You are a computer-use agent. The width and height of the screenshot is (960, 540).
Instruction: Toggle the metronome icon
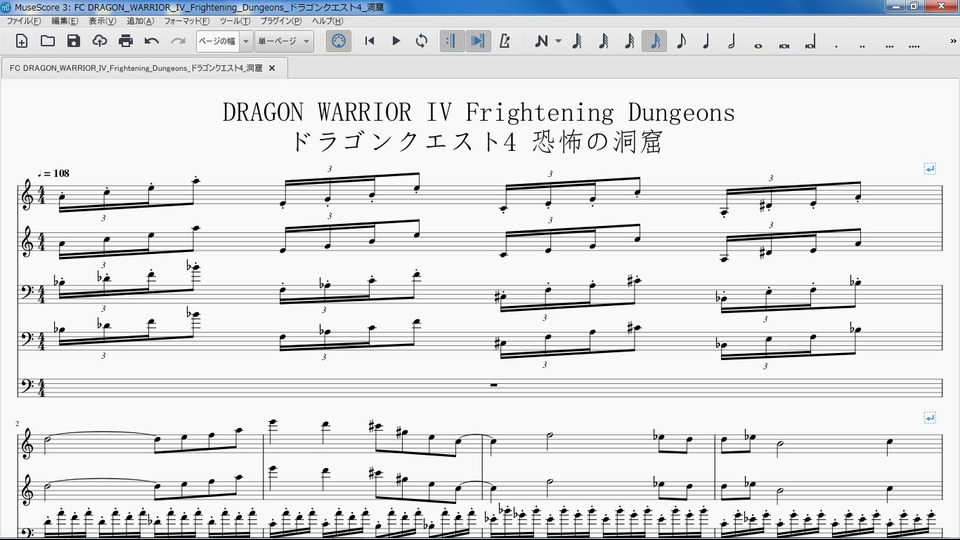tap(504, 41)
